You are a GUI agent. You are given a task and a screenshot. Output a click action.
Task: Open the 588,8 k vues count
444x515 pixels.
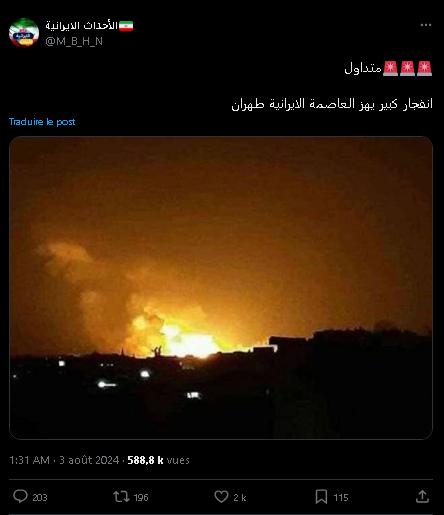pyautogui.click(x=158, y=460)
